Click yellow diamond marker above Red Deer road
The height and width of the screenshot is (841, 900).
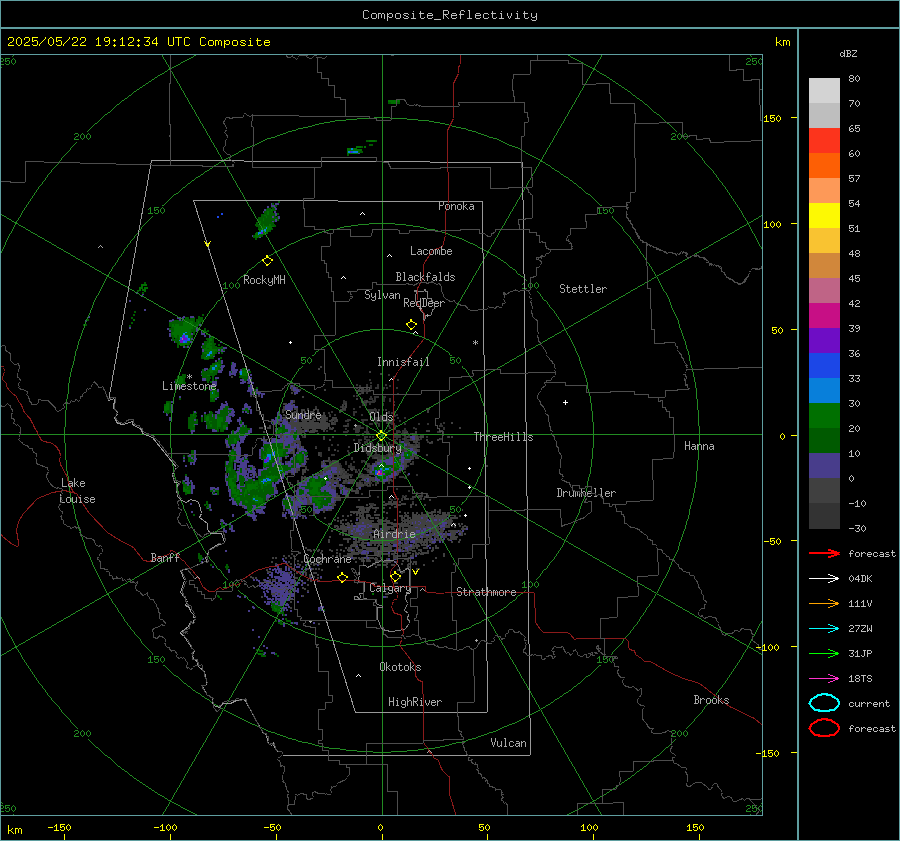pyautogui.click(x=412, y=325)
